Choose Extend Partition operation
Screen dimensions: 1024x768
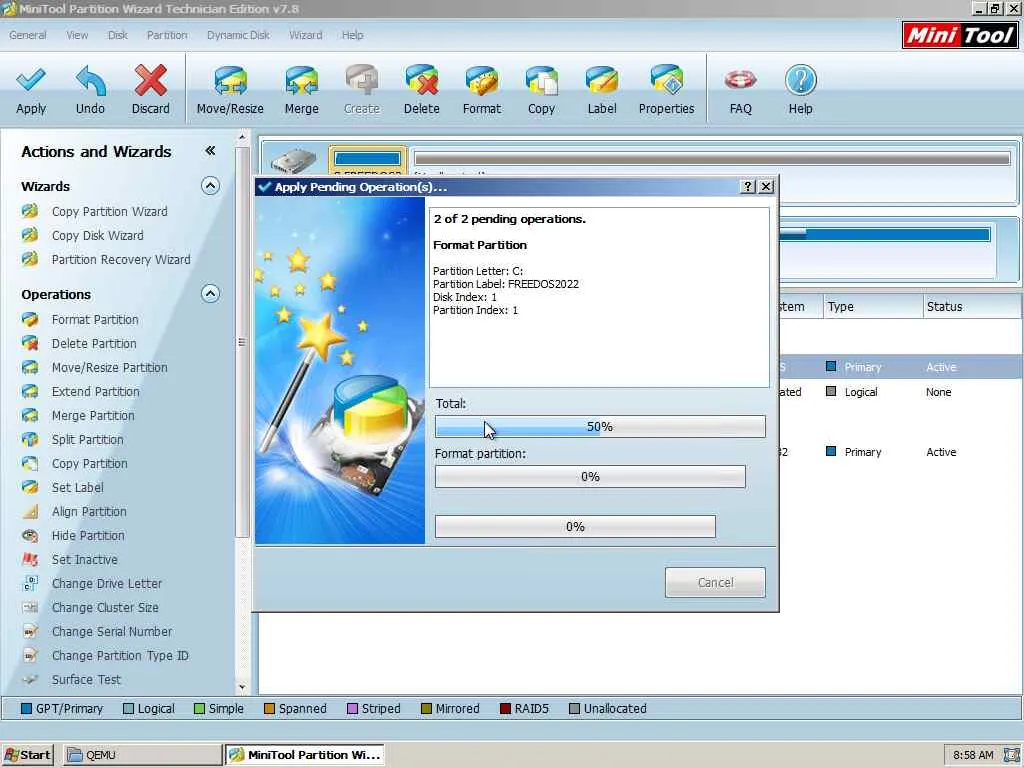click(x=95, y=392)
